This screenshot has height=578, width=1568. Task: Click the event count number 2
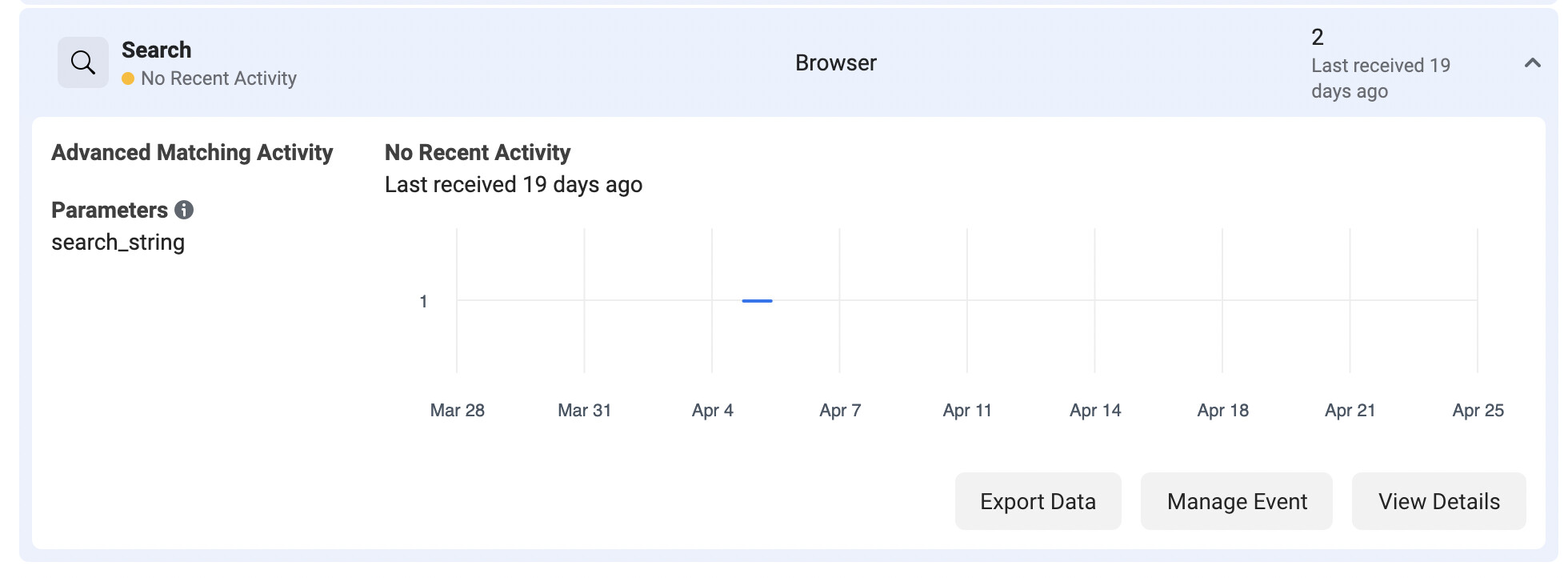(1318, 37)
